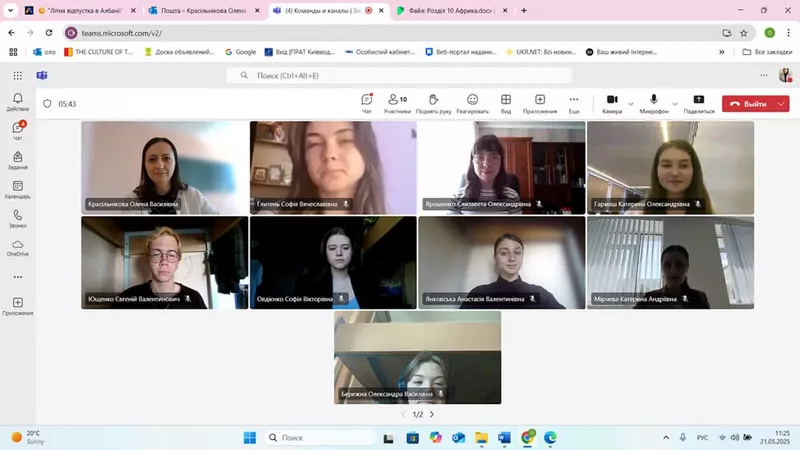
Task: Go to next participant page
Action: tap(432, 414)
